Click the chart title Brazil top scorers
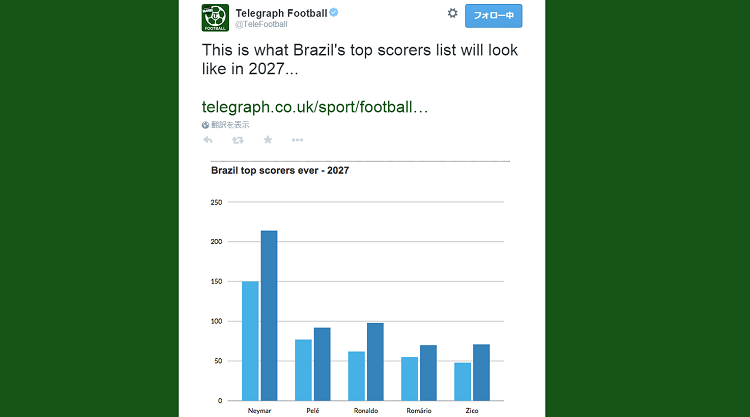This screenshot has height=417, width=750. 280,171
